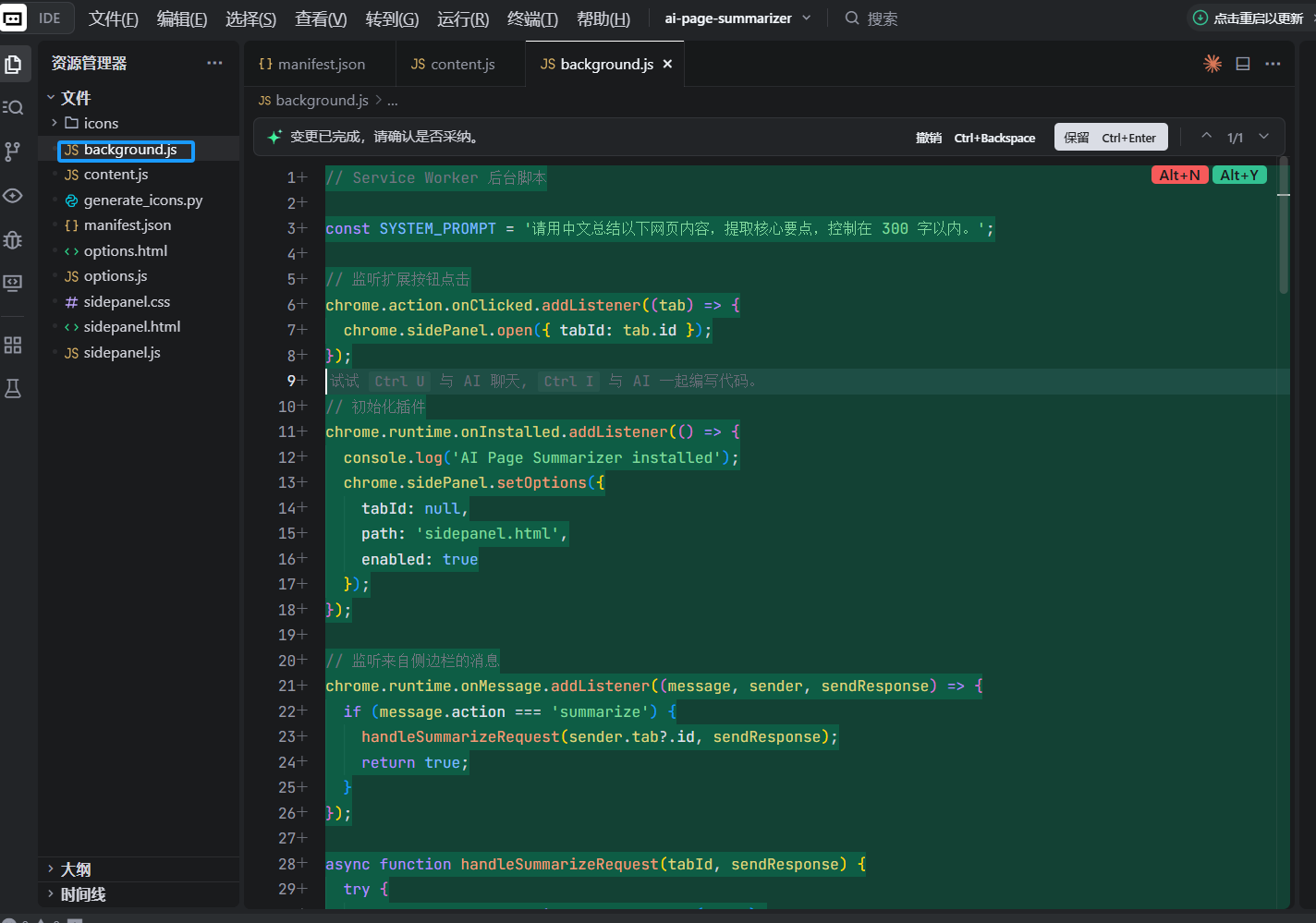1316x923 pixels.
Task: Open the Search view in activity bar
Action: pyautogui.click(x=14, y=108)
